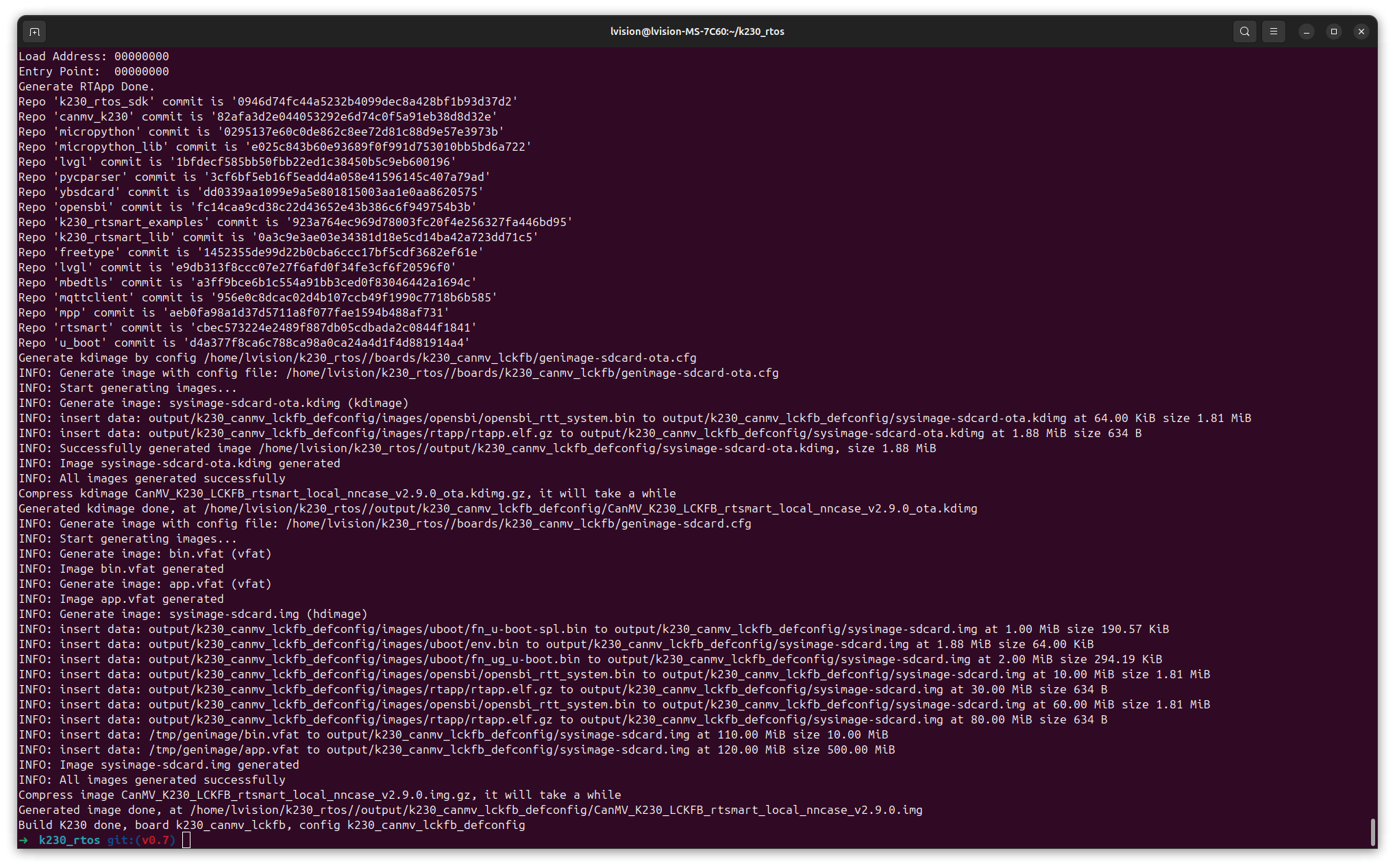
Task: Open a new terminal tab
Action: coord(34,32)
